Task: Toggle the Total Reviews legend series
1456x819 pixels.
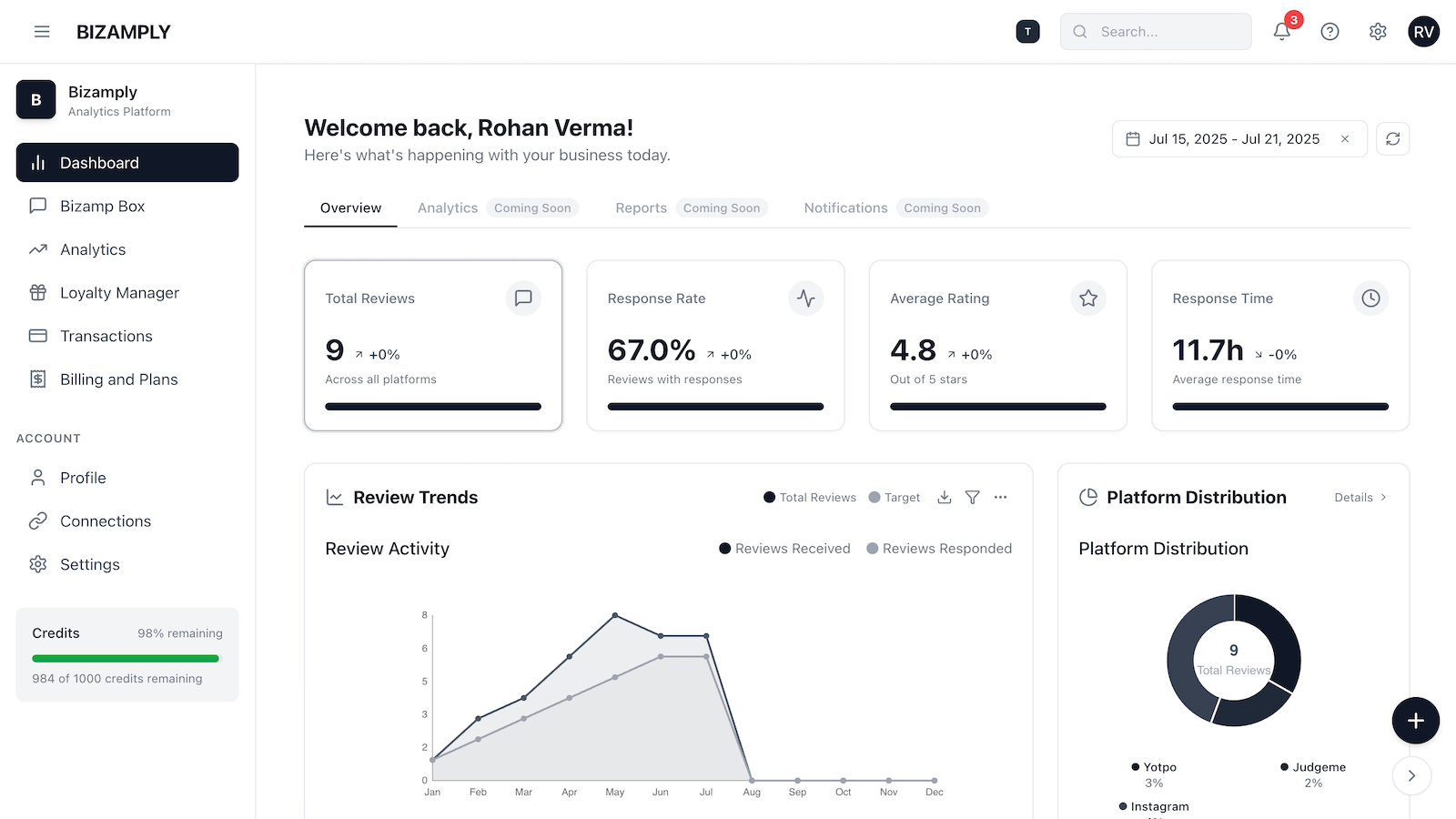Action: (x=810, y=498)
